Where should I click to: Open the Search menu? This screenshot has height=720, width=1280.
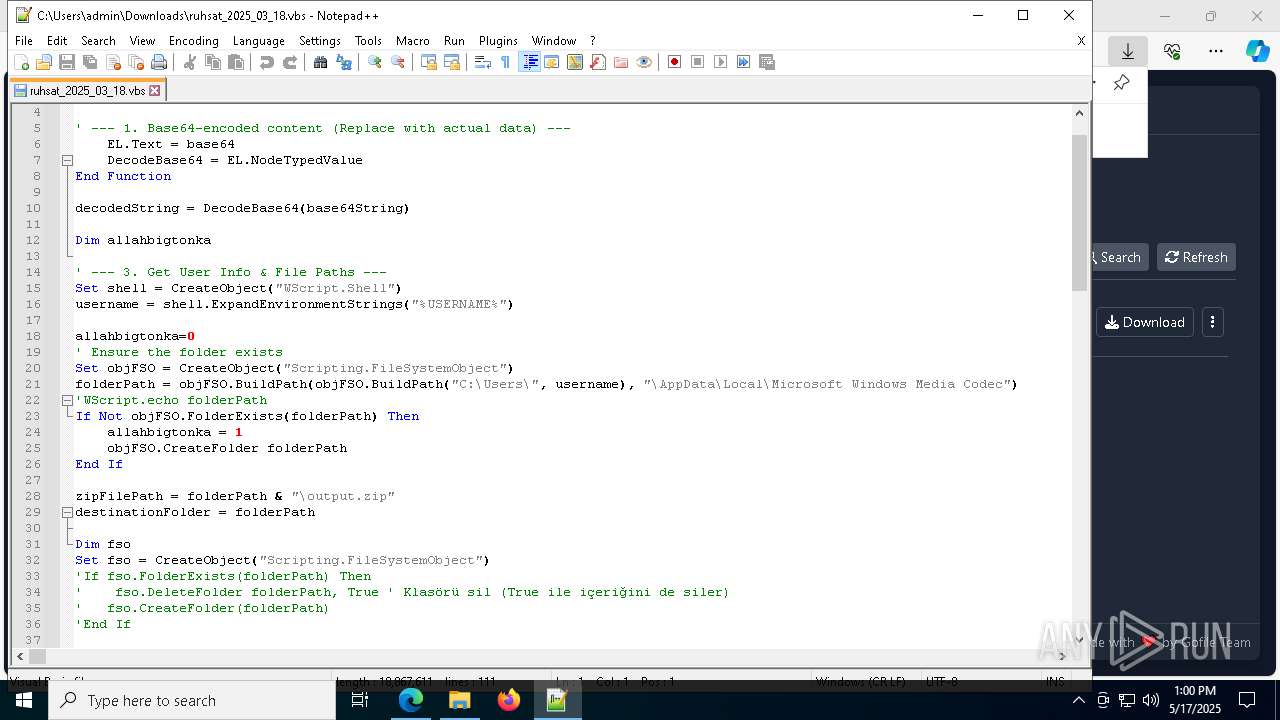pos(98,41)
